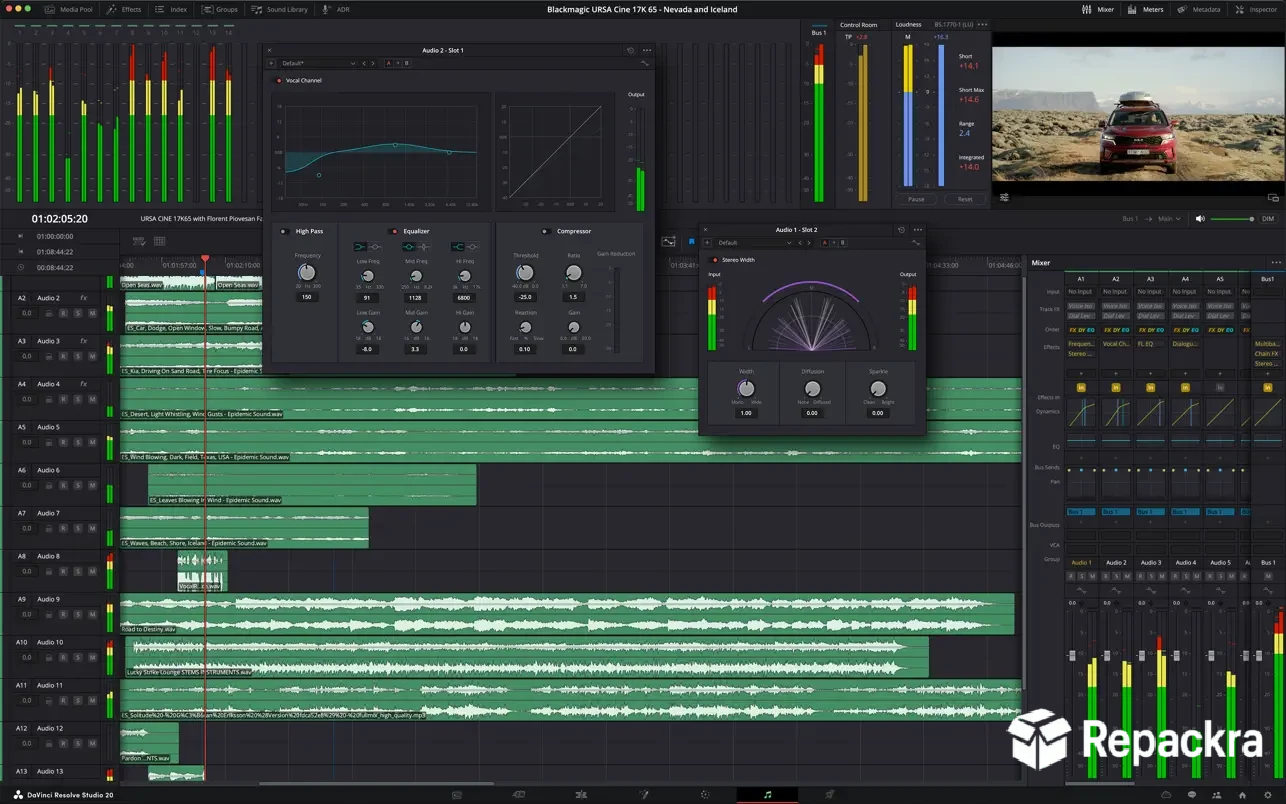Open the Low Freq band type selector
Screen dimensions: 1286x804
click(x=367, y=246)
